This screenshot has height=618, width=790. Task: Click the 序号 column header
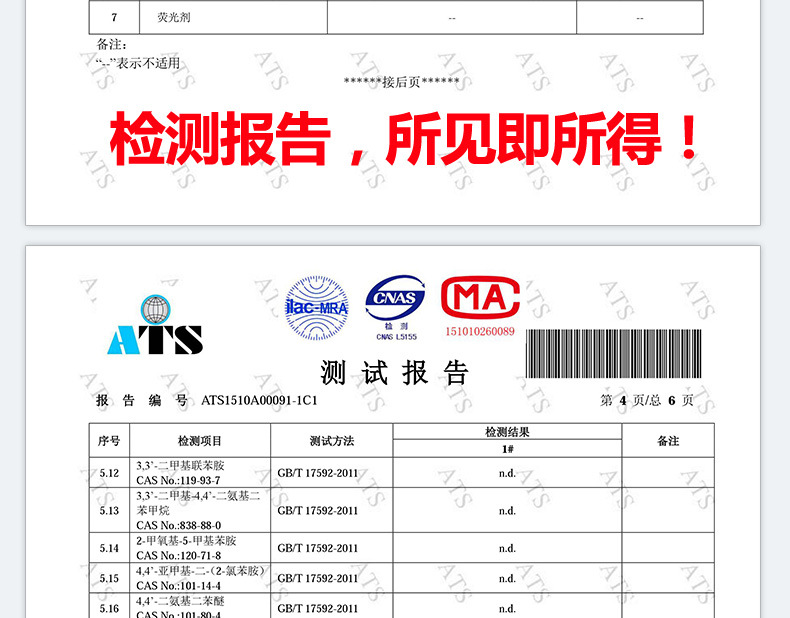coord(109,441)
